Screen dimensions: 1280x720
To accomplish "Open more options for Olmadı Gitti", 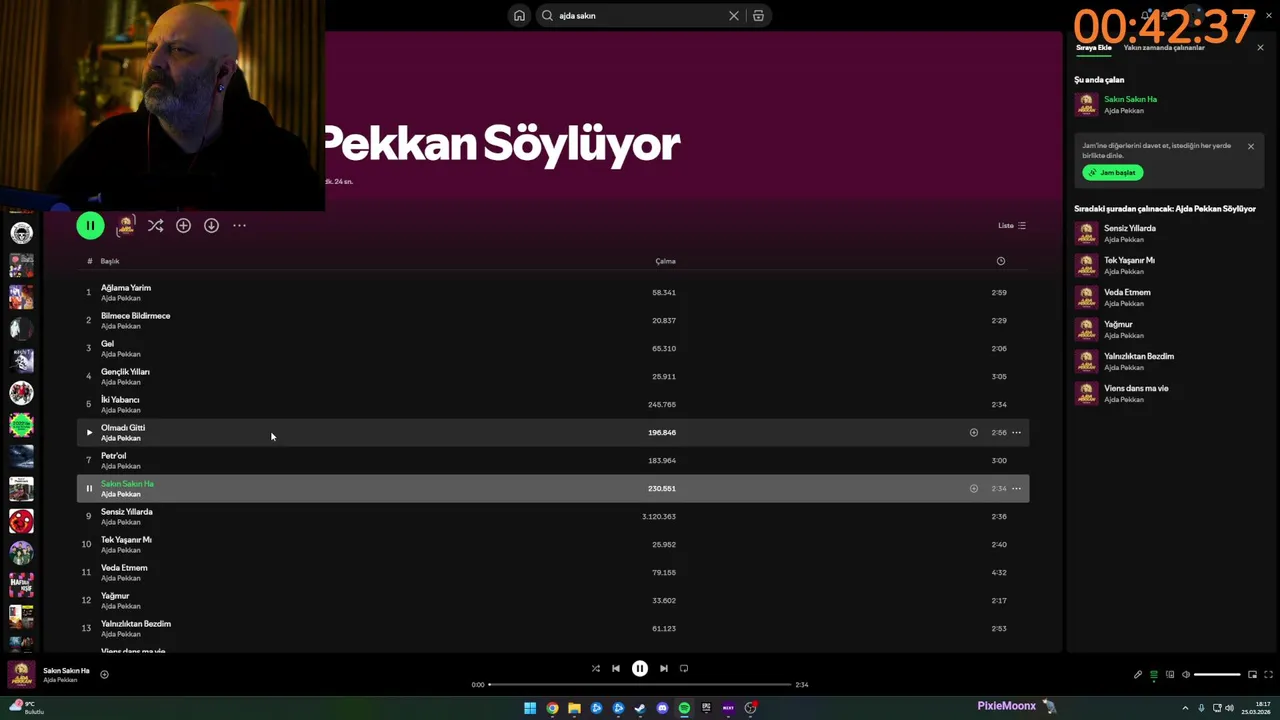I will tap(1016, 433).
